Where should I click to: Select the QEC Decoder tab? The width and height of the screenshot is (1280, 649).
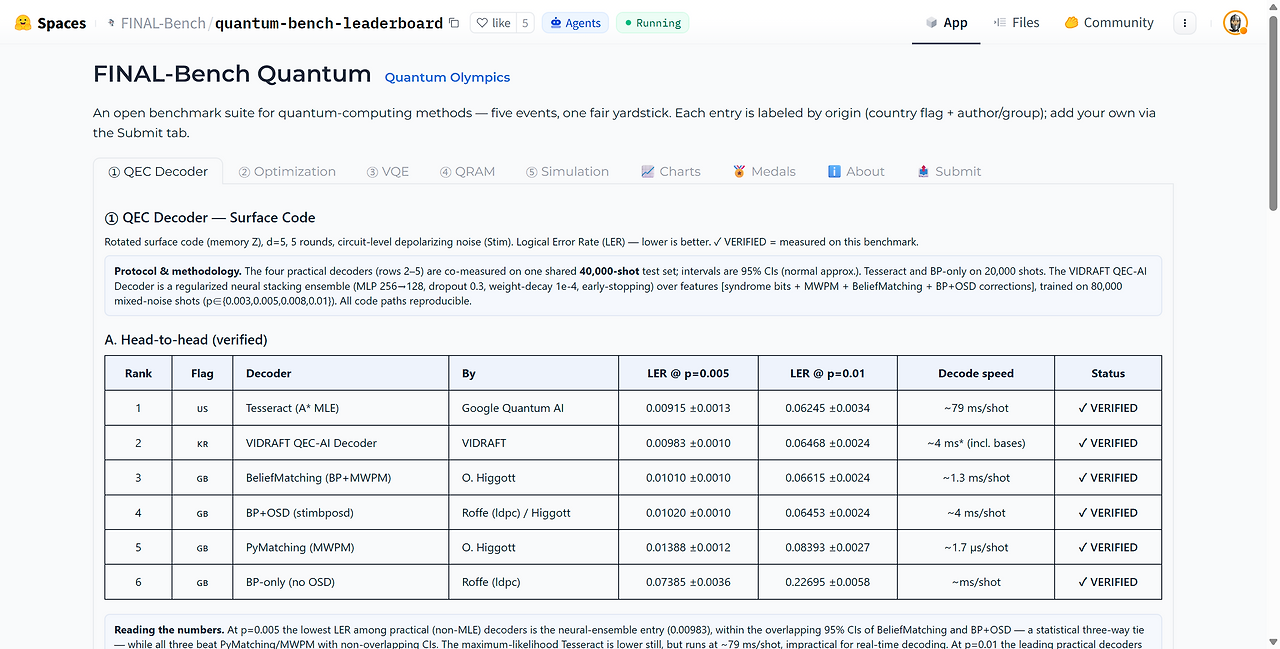pyautogui.click(x=158, y=172)
